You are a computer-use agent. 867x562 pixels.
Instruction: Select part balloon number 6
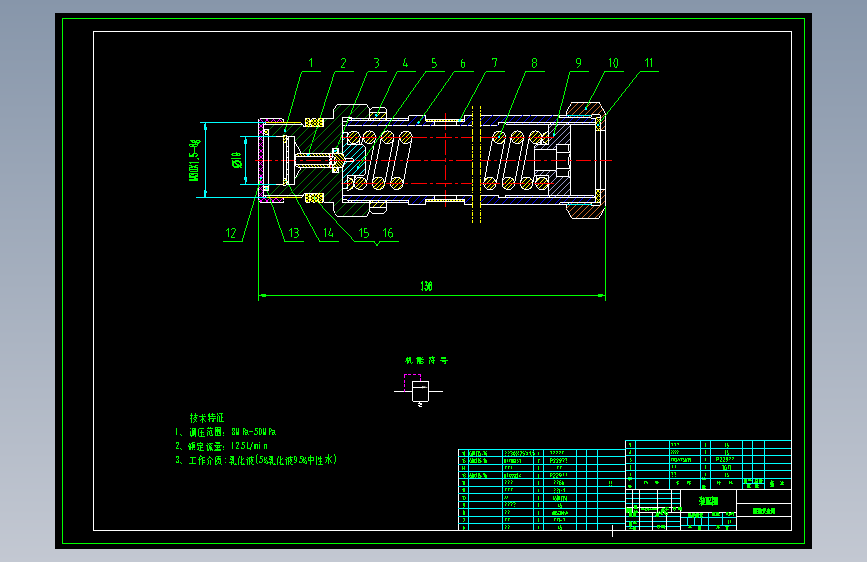(463, 64)
